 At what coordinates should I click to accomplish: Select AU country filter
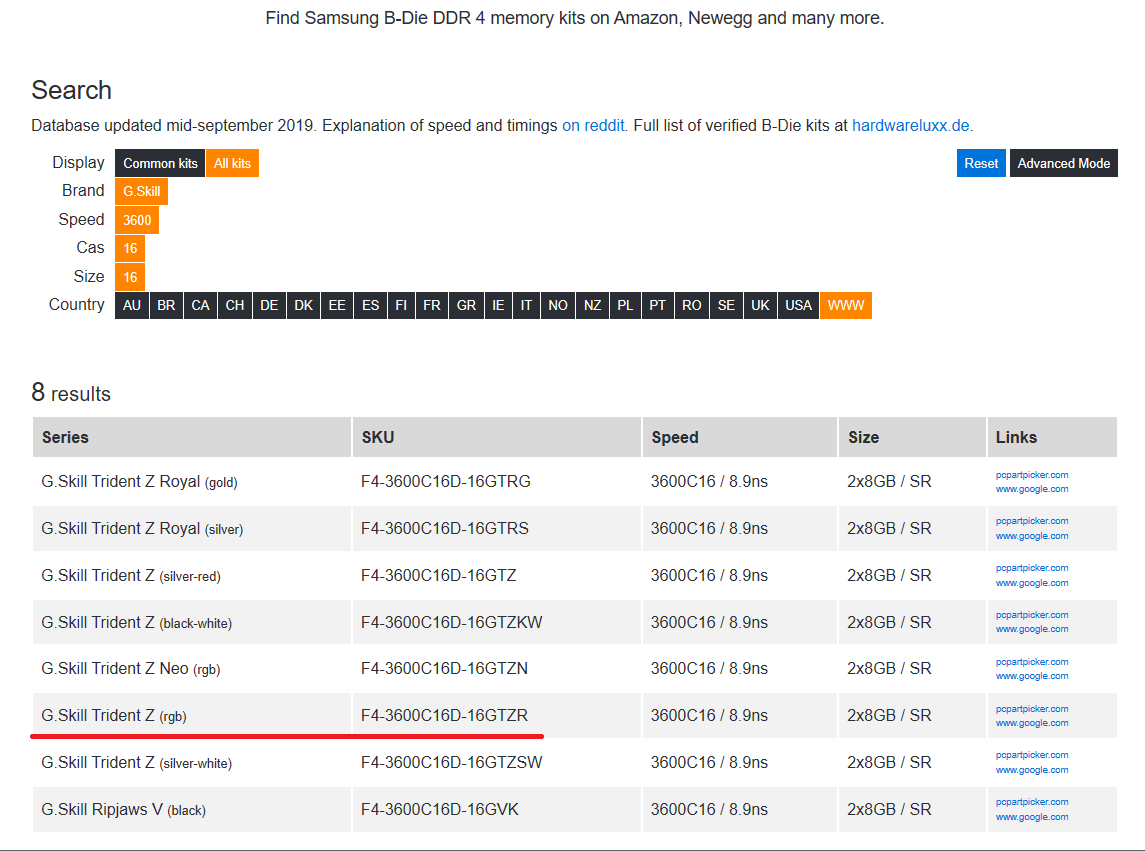[x=132, y=305]
